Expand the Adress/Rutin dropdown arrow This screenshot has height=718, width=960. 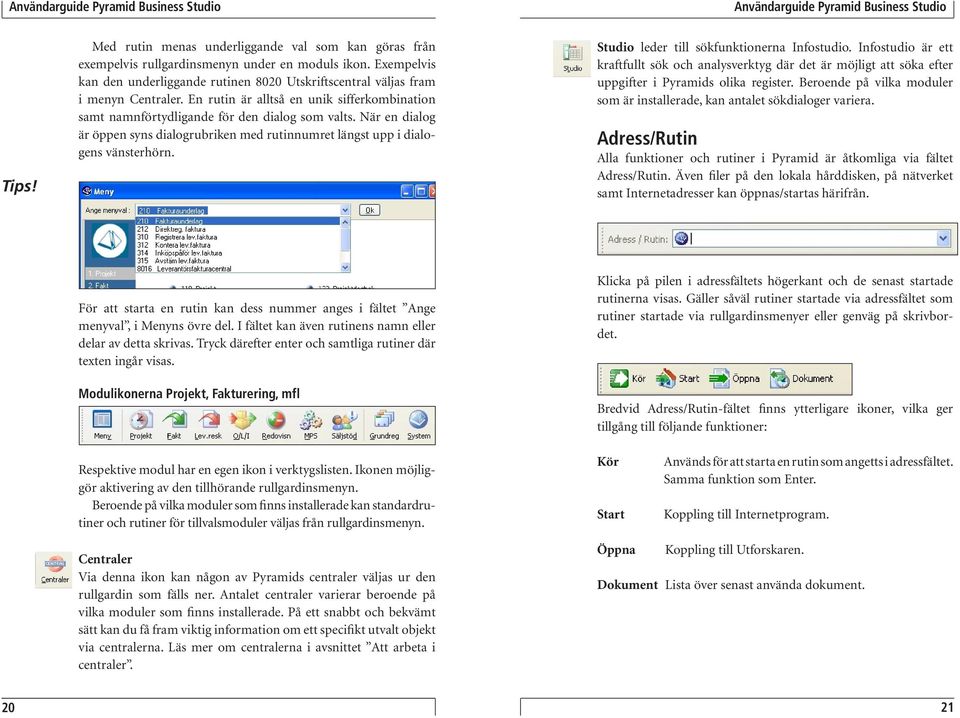click(x=943, y=239)
